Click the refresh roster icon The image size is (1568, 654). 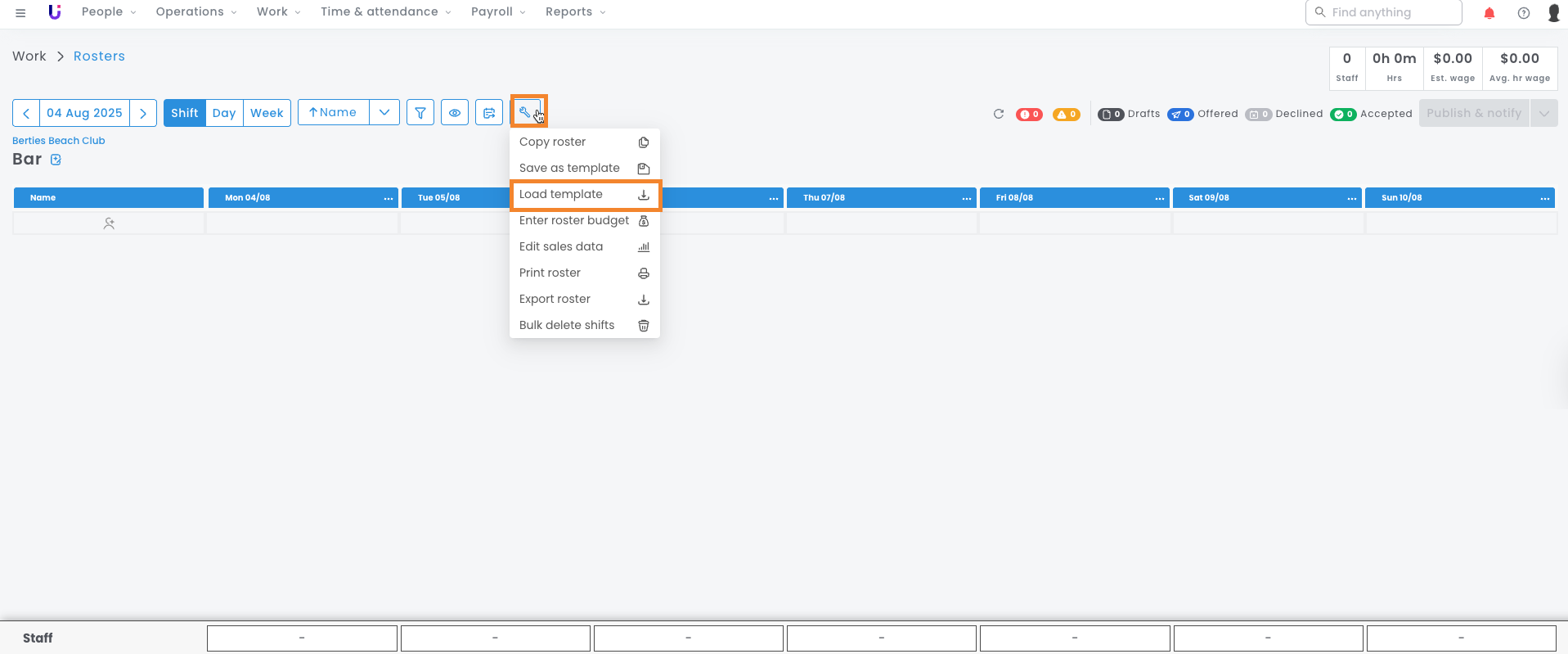[x=998, y=114]
